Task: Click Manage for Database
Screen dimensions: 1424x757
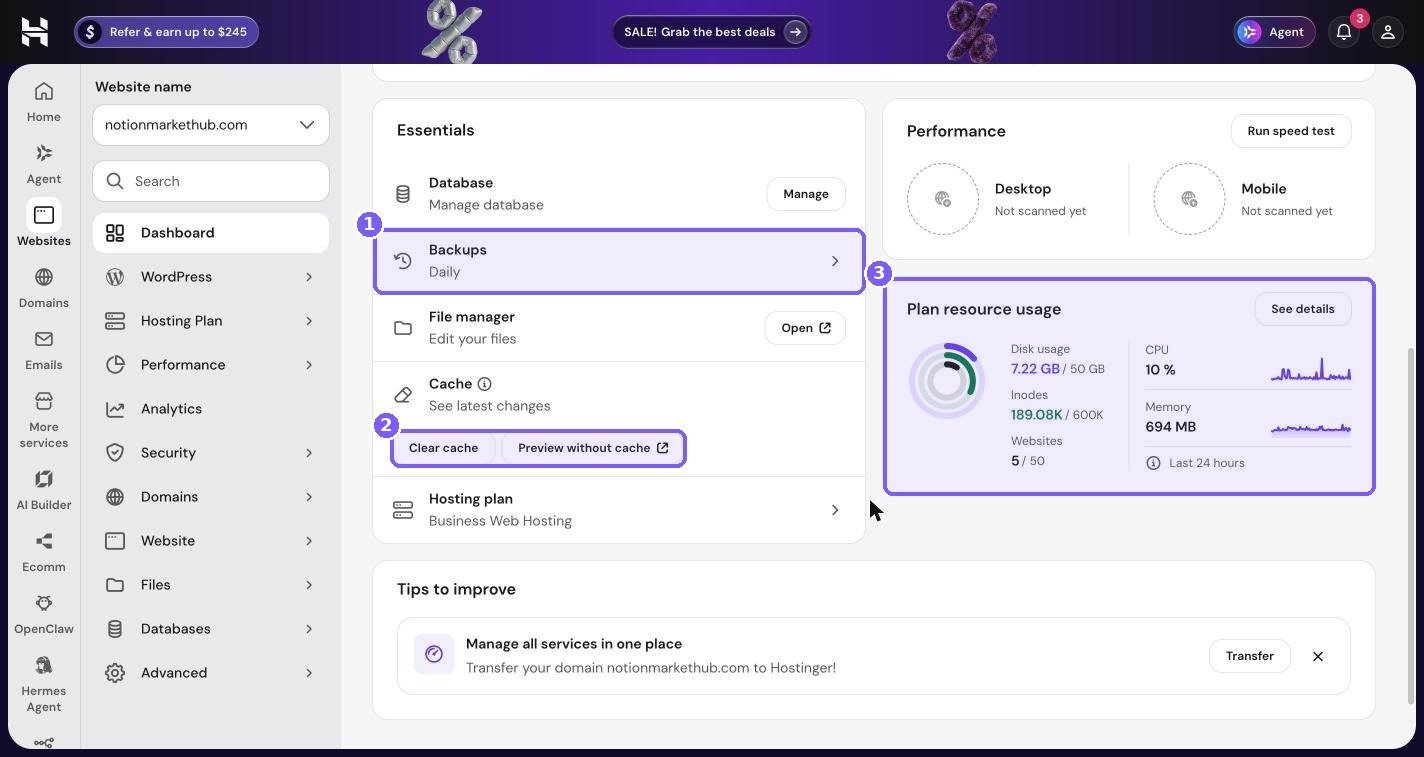Action: pos(806,194)
